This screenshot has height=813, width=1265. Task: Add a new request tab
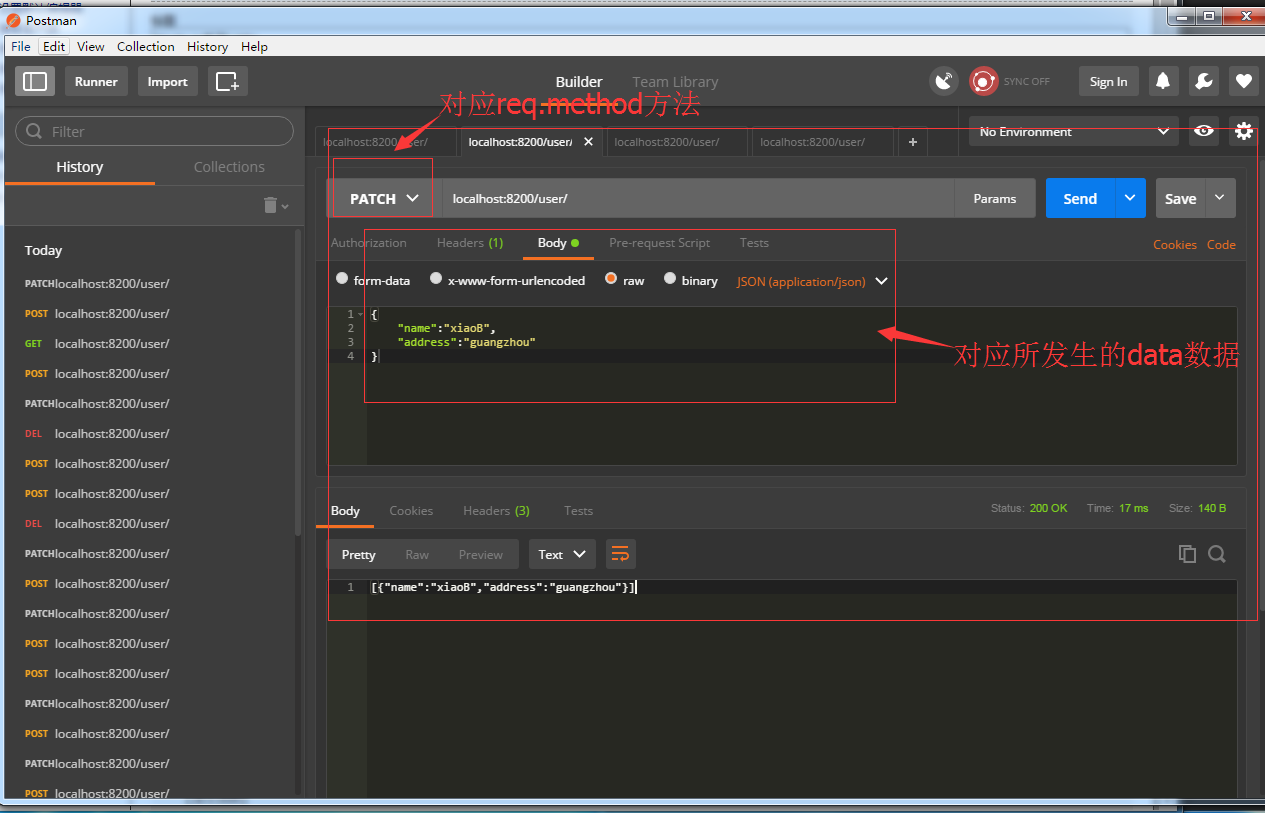[912, 143]
